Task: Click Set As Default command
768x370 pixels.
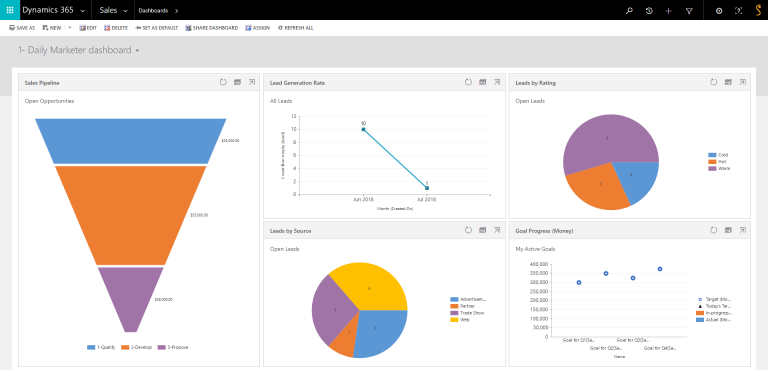Action: pos(156,28)
